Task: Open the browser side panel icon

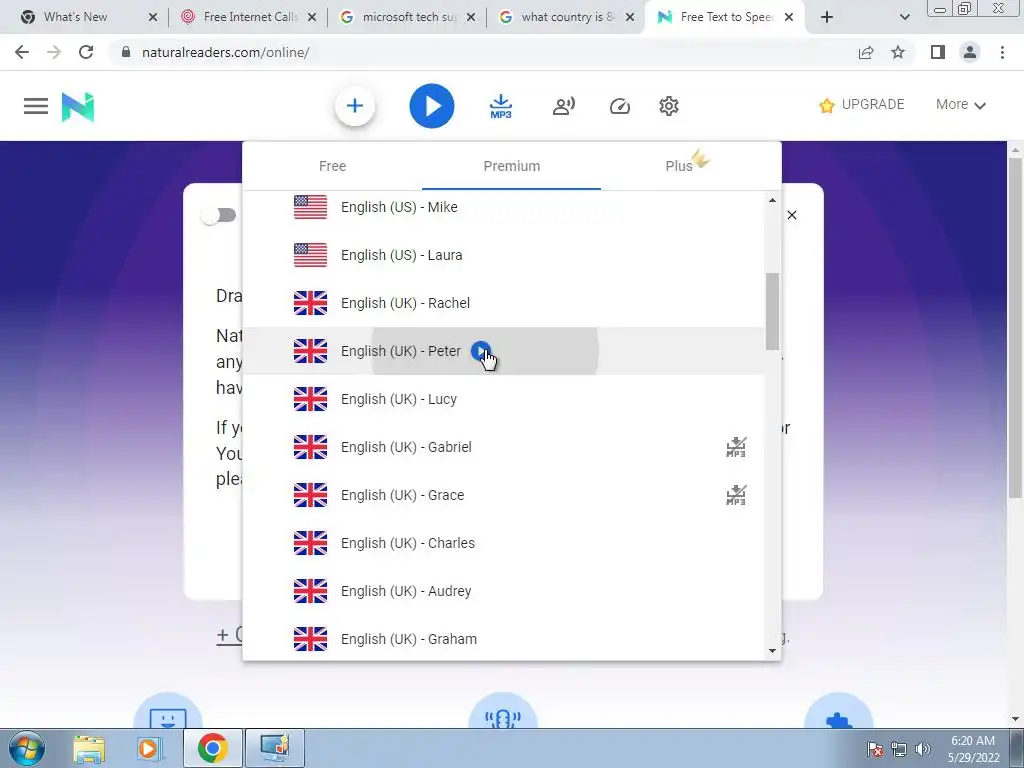Action: [938, 52]
